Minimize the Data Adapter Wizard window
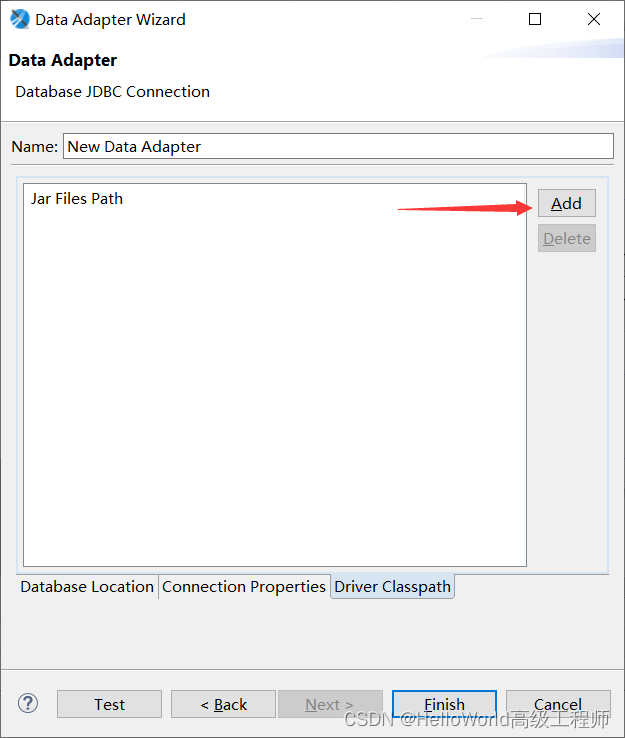Screen dimensions: 625x738 477,19
